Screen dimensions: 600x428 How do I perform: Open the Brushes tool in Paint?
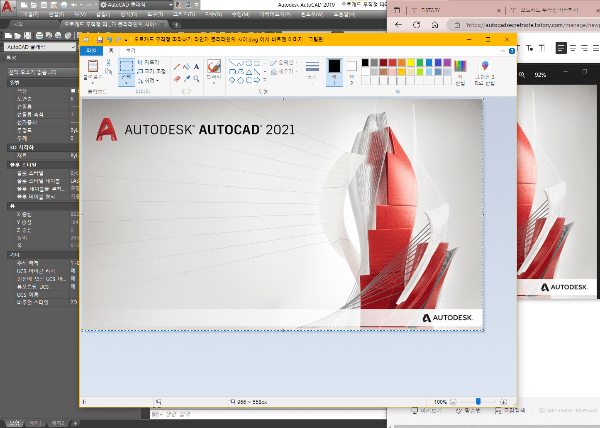click(x=214, y=72)
